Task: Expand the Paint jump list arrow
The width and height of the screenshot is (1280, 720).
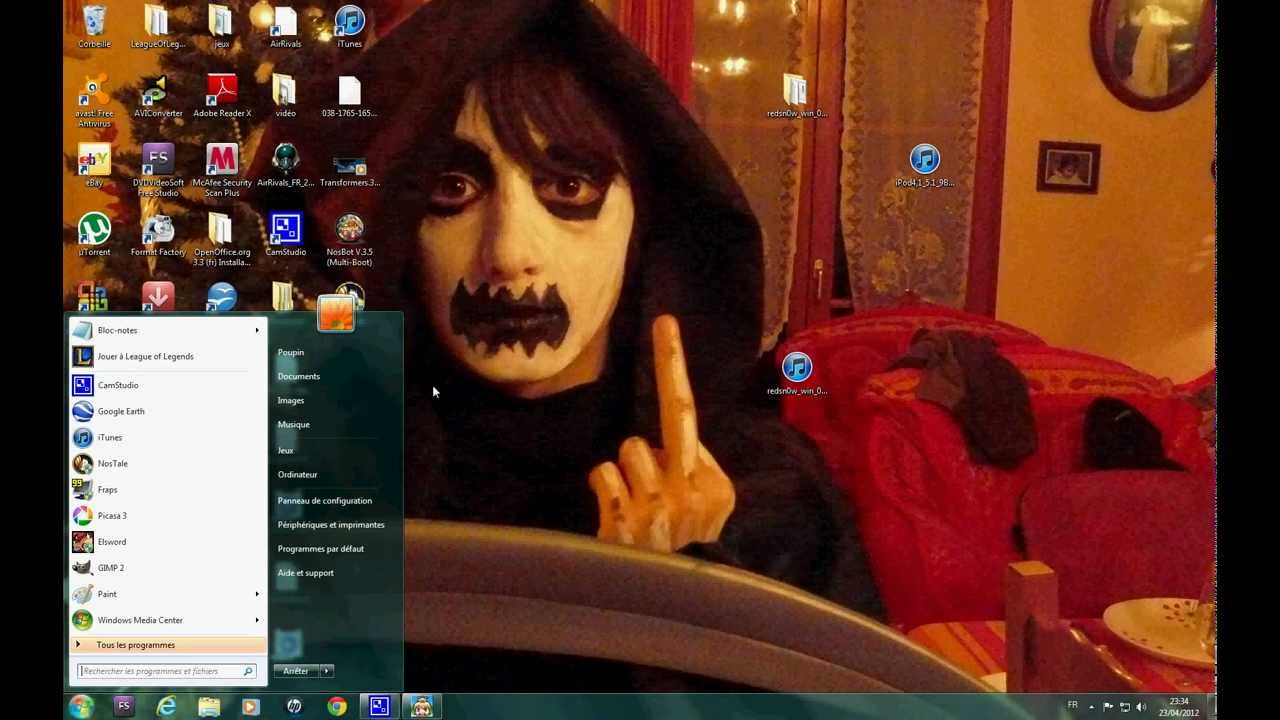Action: [257, 594]
